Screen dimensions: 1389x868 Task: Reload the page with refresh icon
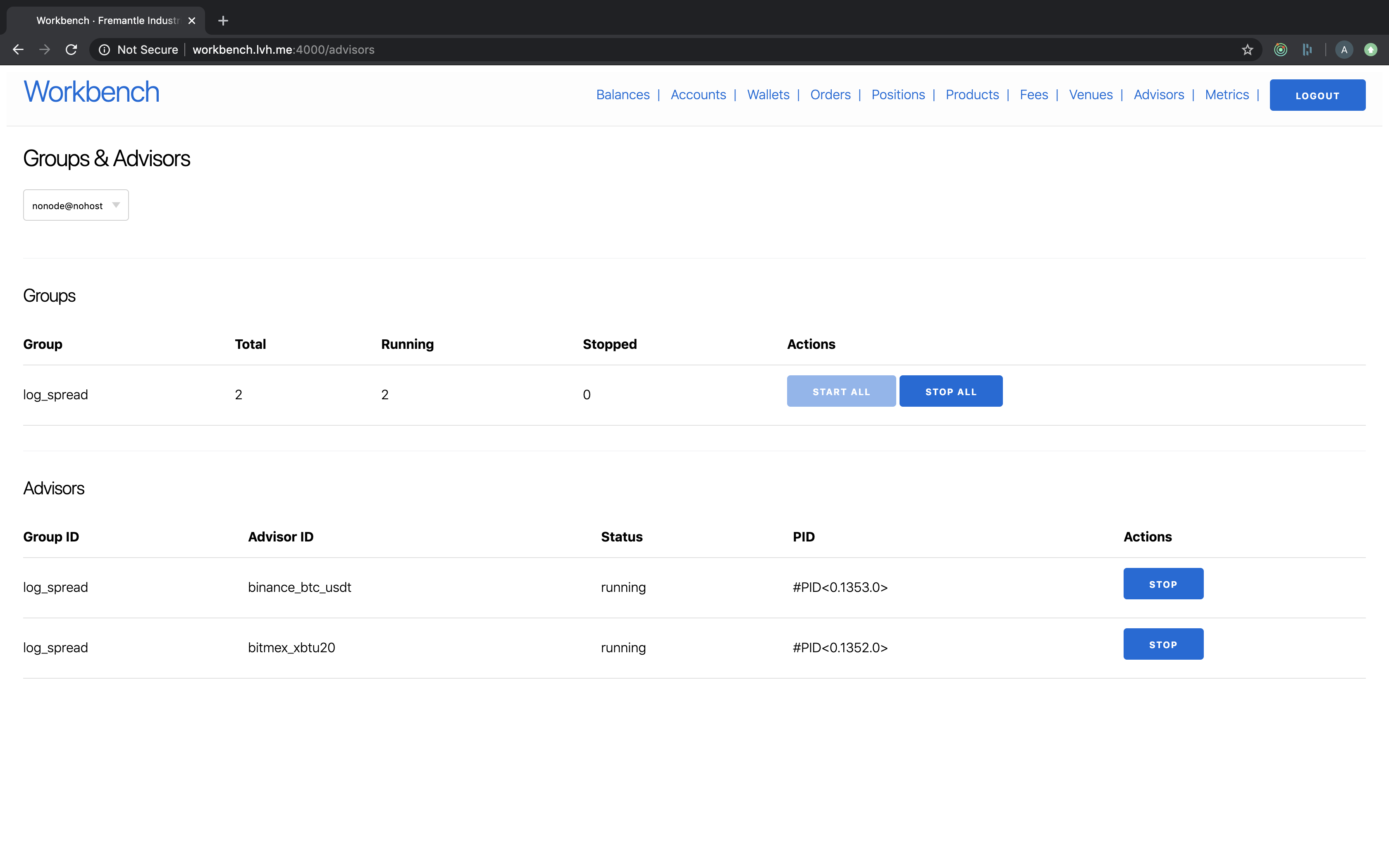71,50
